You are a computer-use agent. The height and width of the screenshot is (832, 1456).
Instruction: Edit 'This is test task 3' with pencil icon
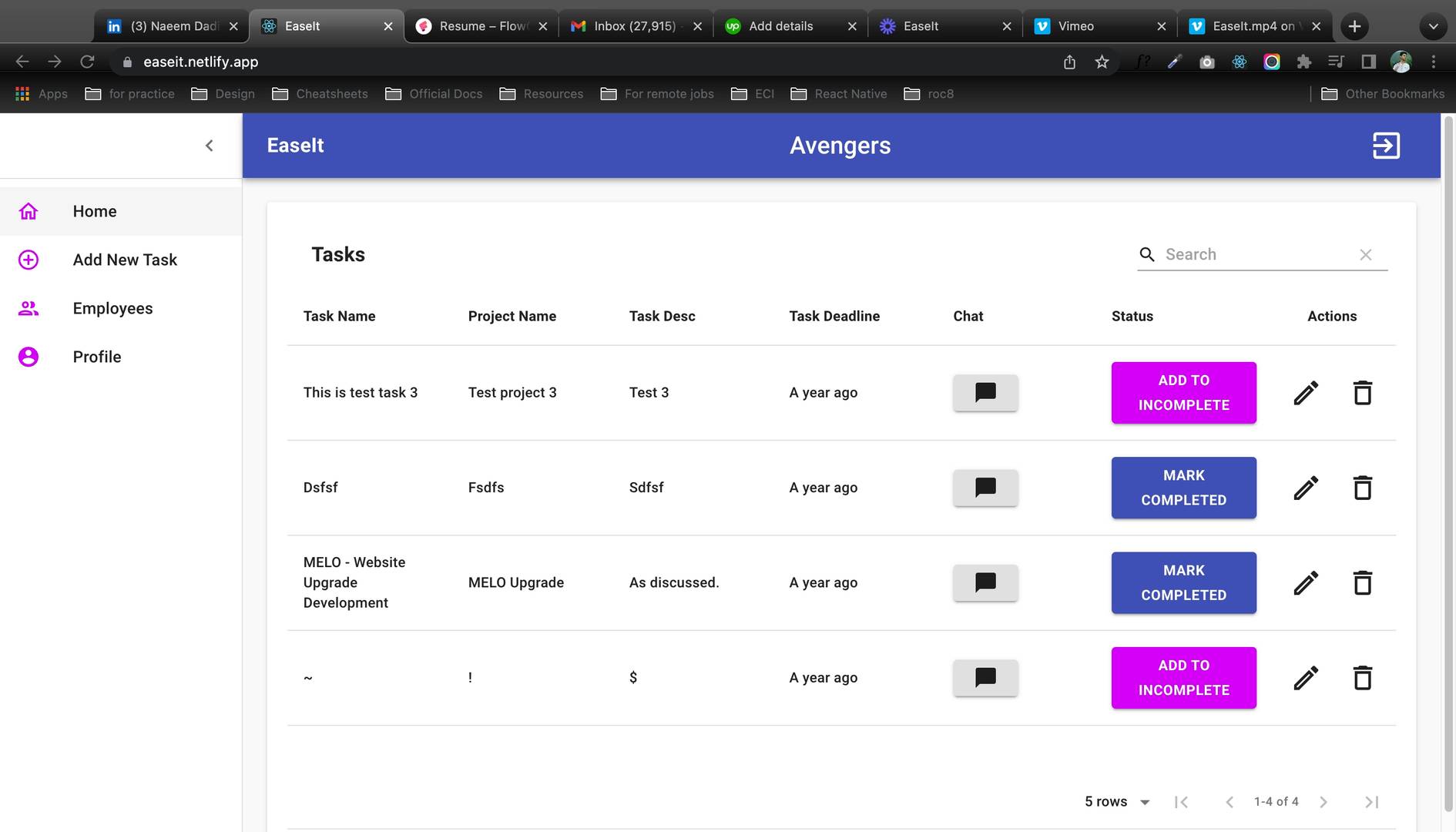coord(1306,393)
